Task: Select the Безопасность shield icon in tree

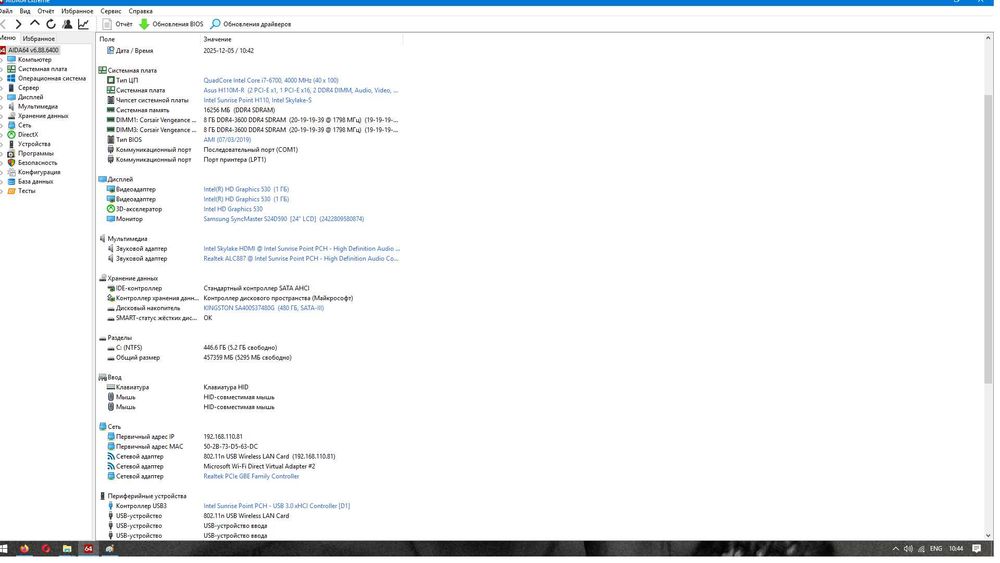Action: 11,163
